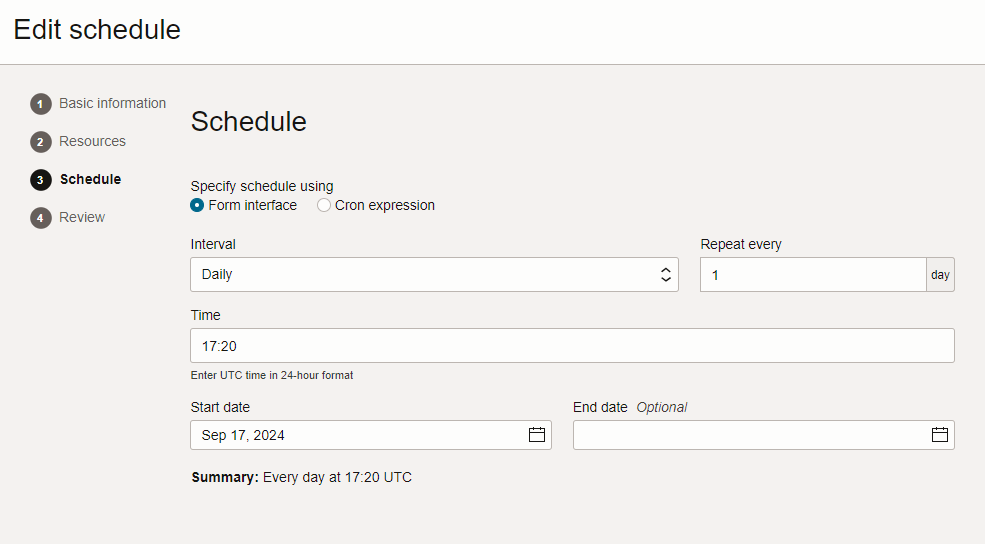Jump to the Review step
Image resolution: width=985 pixels, height=544 pixels.
[x=82, y=217]
